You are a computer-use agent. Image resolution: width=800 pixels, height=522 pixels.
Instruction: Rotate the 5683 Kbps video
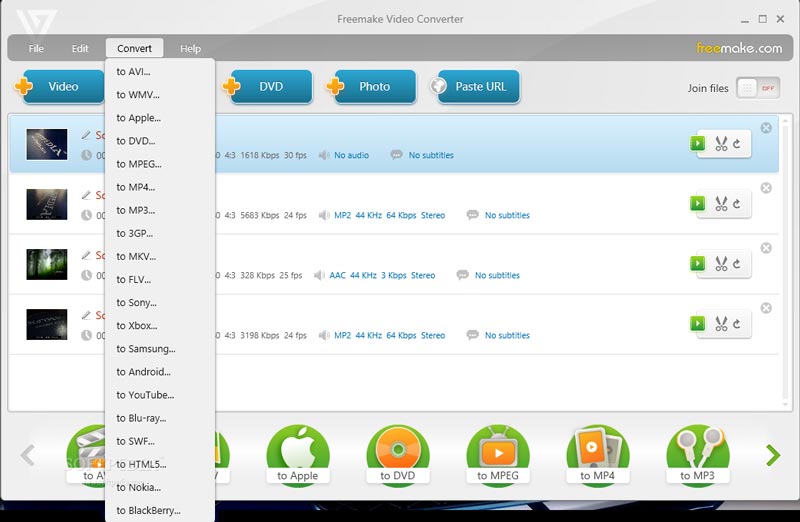[x=737, y=204]
